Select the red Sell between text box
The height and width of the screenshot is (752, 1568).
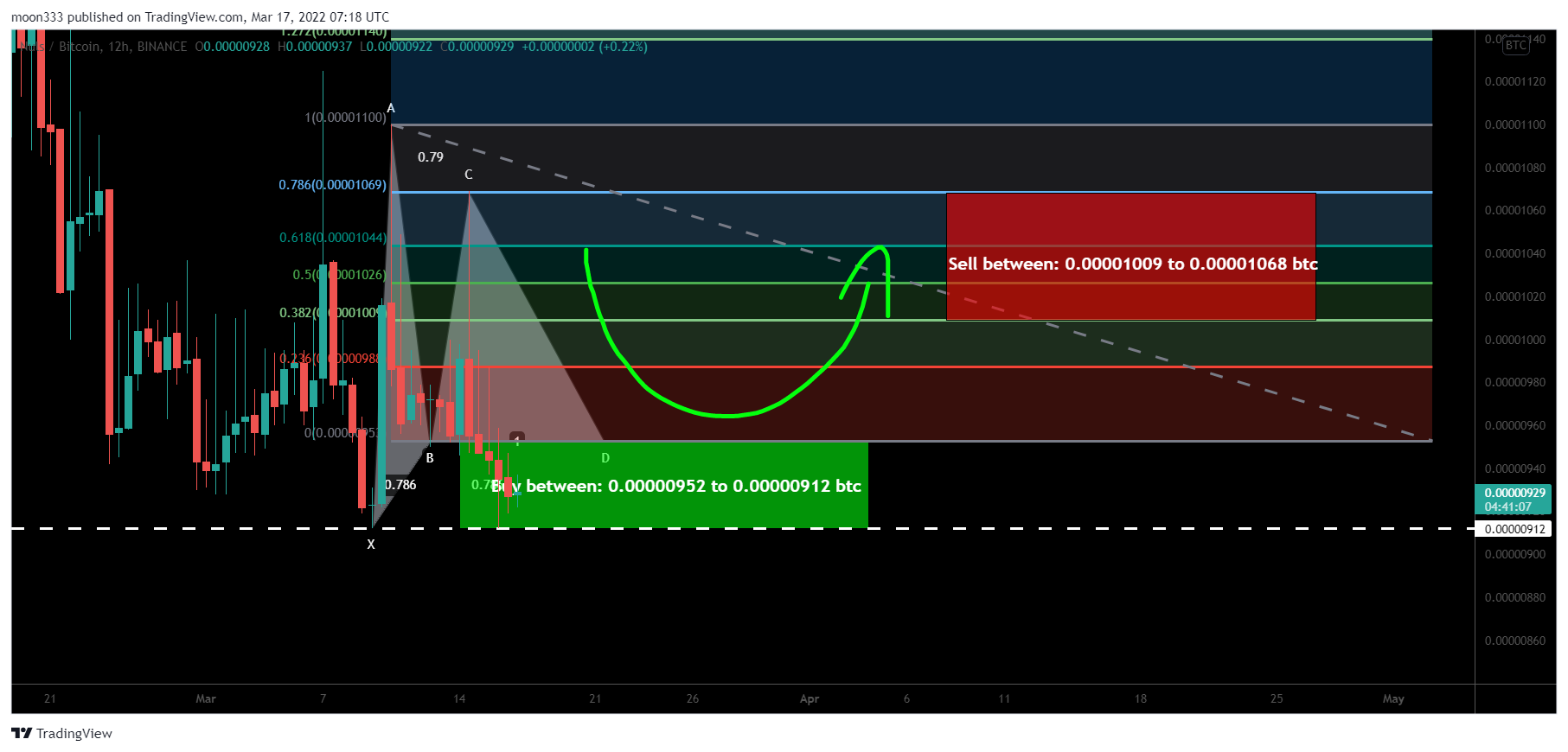(x=1131, y=257)
